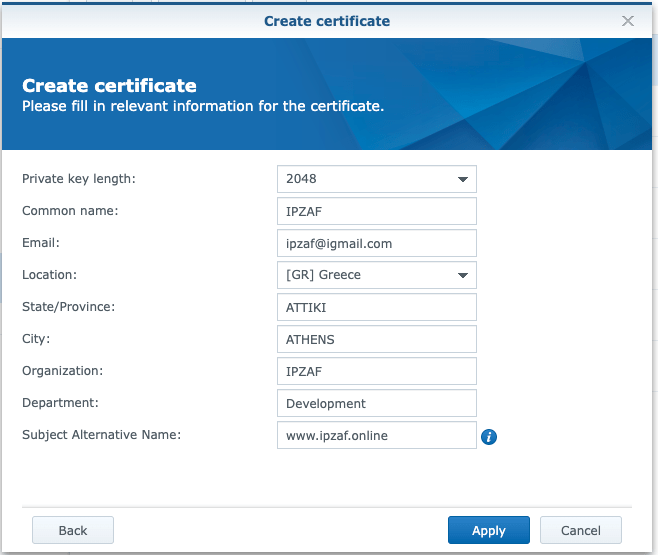This screenshot has height=555, width=658.
Task: Close the Create certificate dialog
Action: tap(627, 21)
